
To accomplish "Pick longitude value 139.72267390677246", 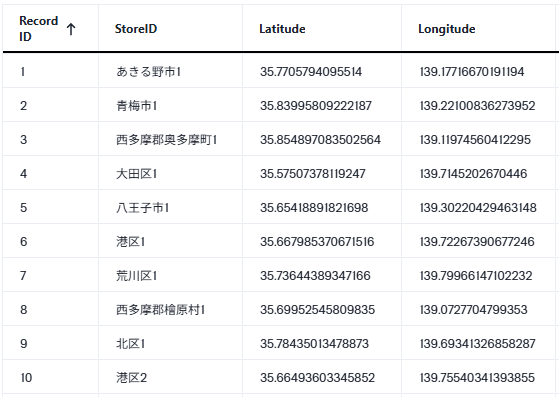I will pyautogui.click(x=477, y=242).
